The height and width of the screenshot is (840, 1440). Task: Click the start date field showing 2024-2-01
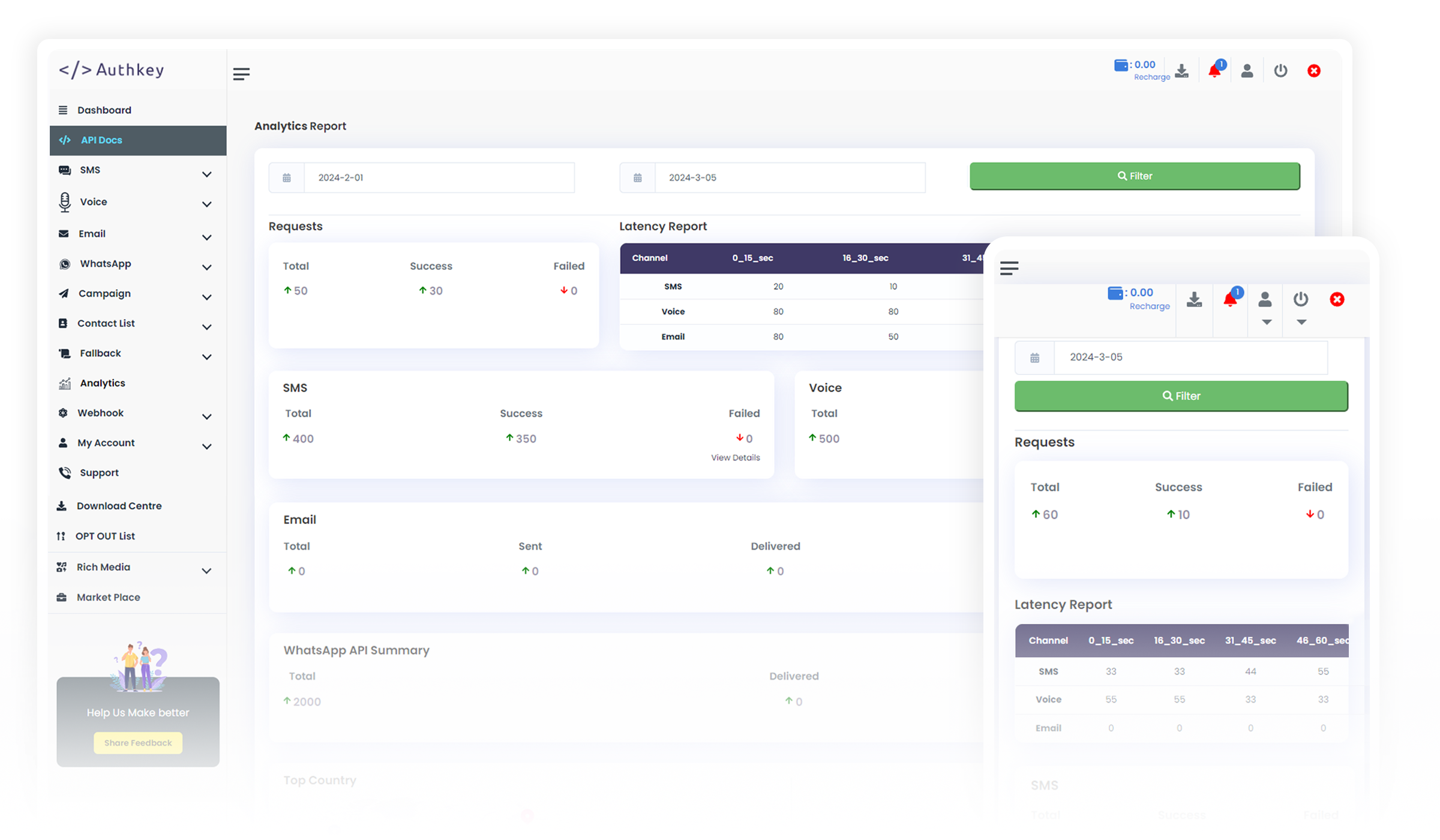439,178
